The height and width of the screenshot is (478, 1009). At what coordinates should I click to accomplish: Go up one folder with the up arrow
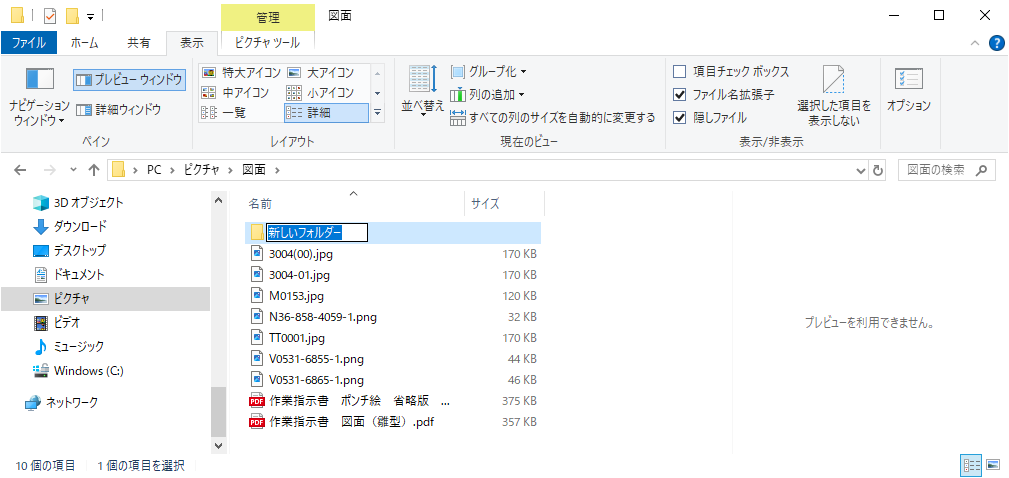click(x=93, y=170)
